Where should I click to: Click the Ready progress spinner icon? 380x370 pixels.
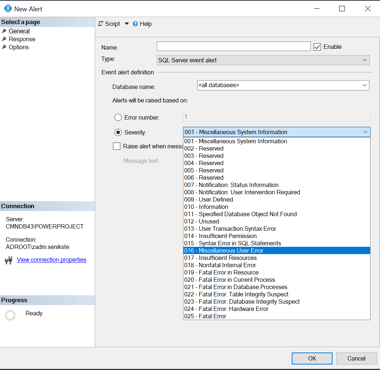coord(10,315)
